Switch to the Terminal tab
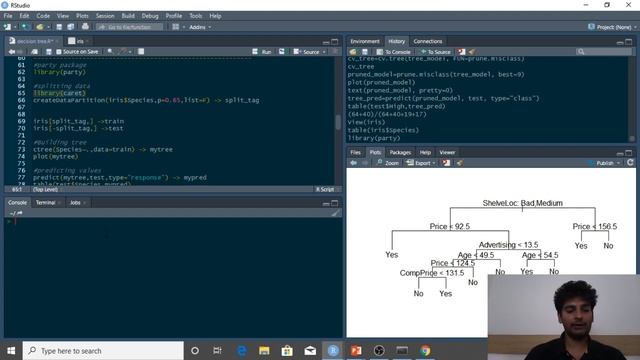 [45, 202]
